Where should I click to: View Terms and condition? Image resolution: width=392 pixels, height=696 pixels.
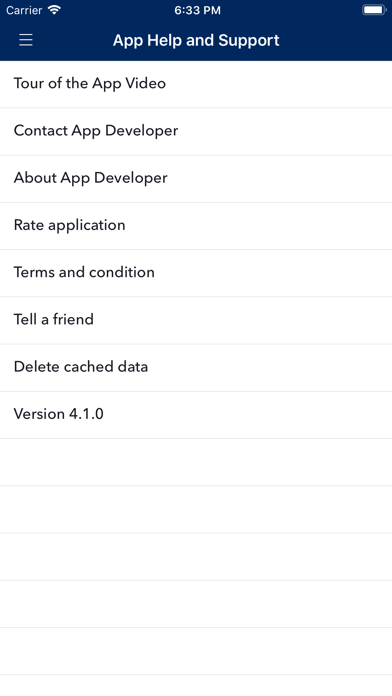196,273
